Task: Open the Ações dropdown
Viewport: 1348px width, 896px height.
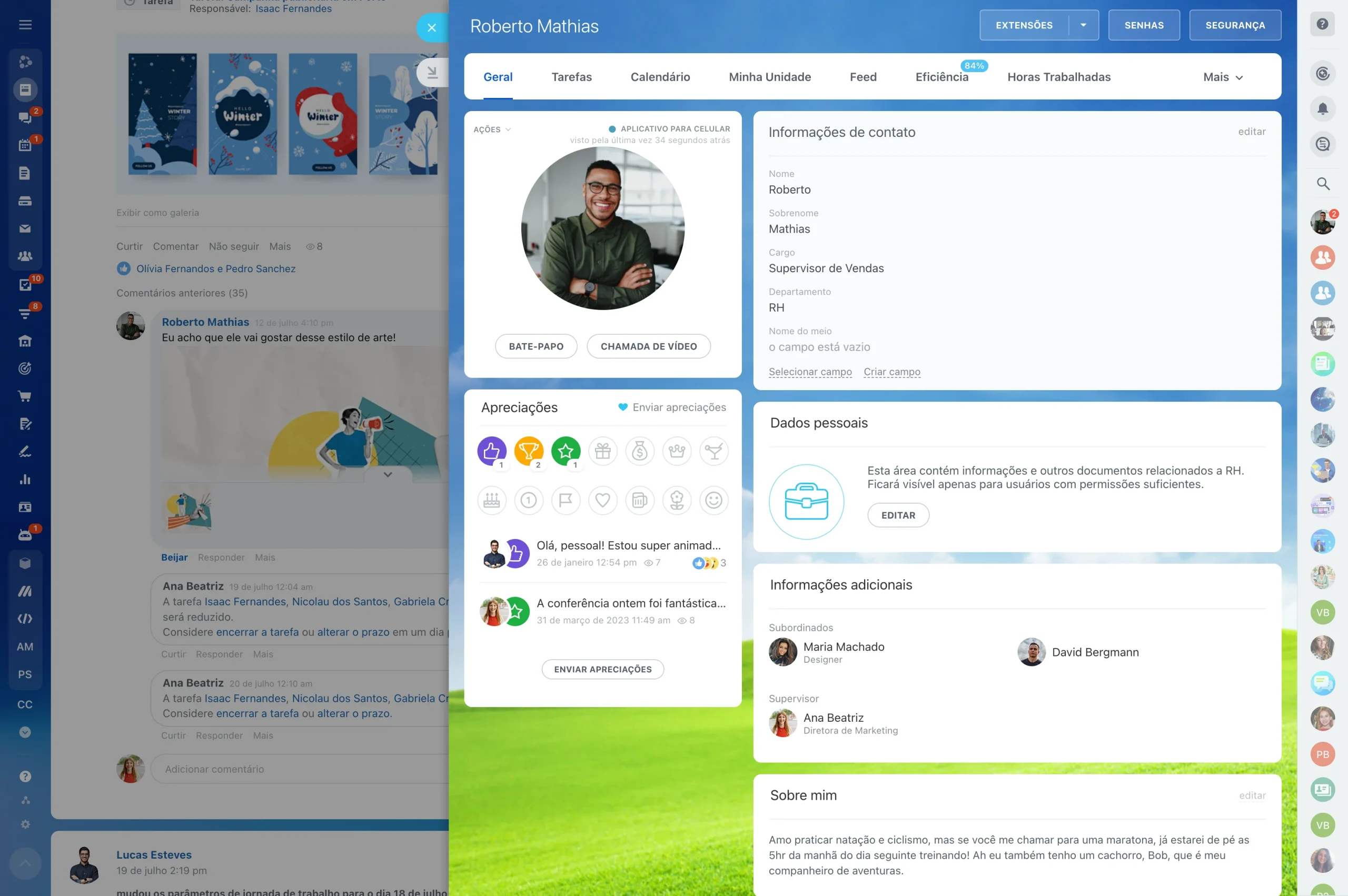Action: tap(492, 130)
